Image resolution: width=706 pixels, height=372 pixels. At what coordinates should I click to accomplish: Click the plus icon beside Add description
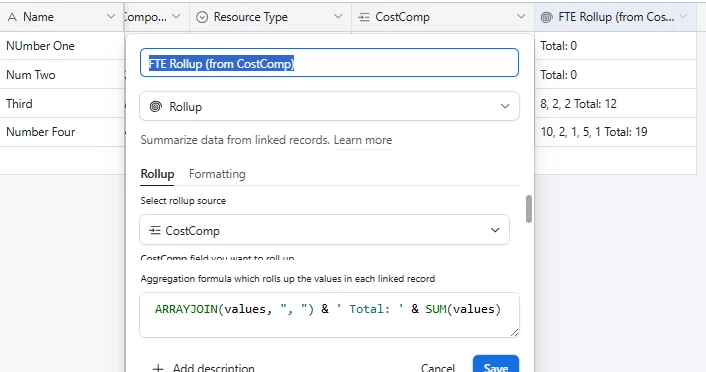(158, 368)
